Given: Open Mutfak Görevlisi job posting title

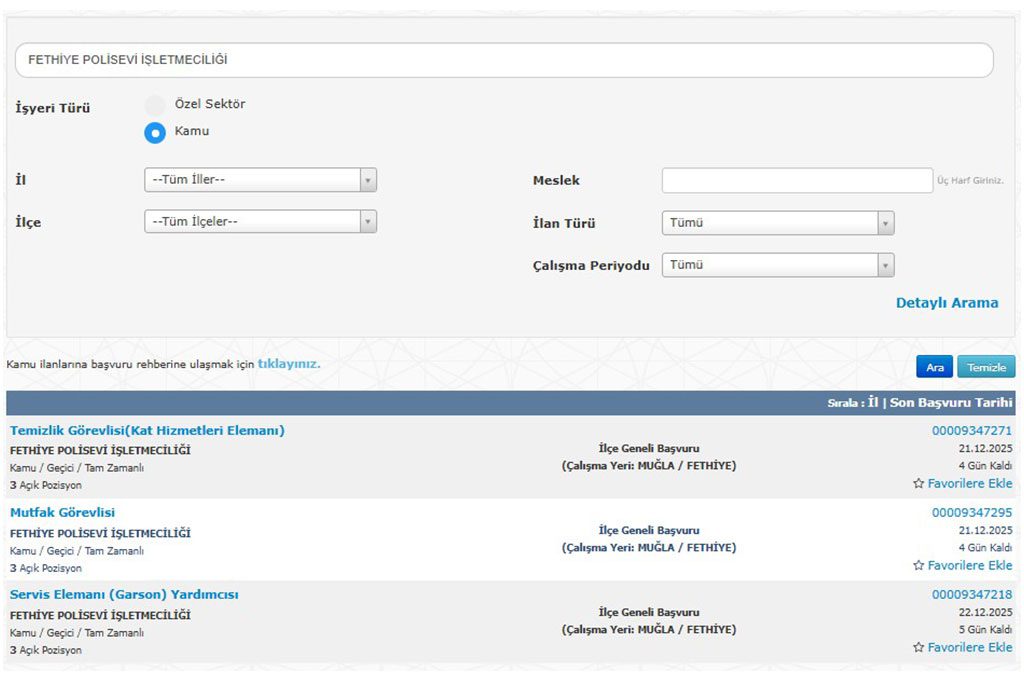Looking at the screenshot, I should click(x=62, y=513).
